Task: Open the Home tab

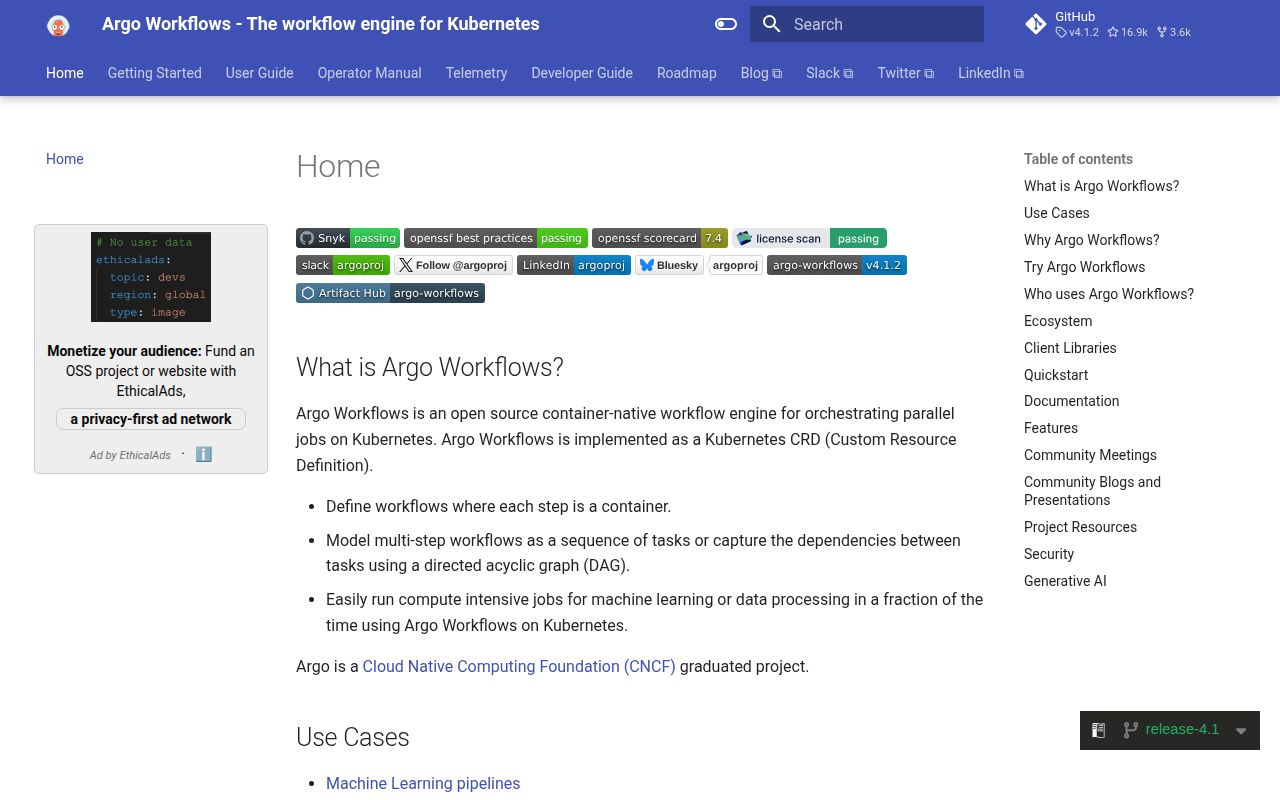Action: tap(65, 73)
